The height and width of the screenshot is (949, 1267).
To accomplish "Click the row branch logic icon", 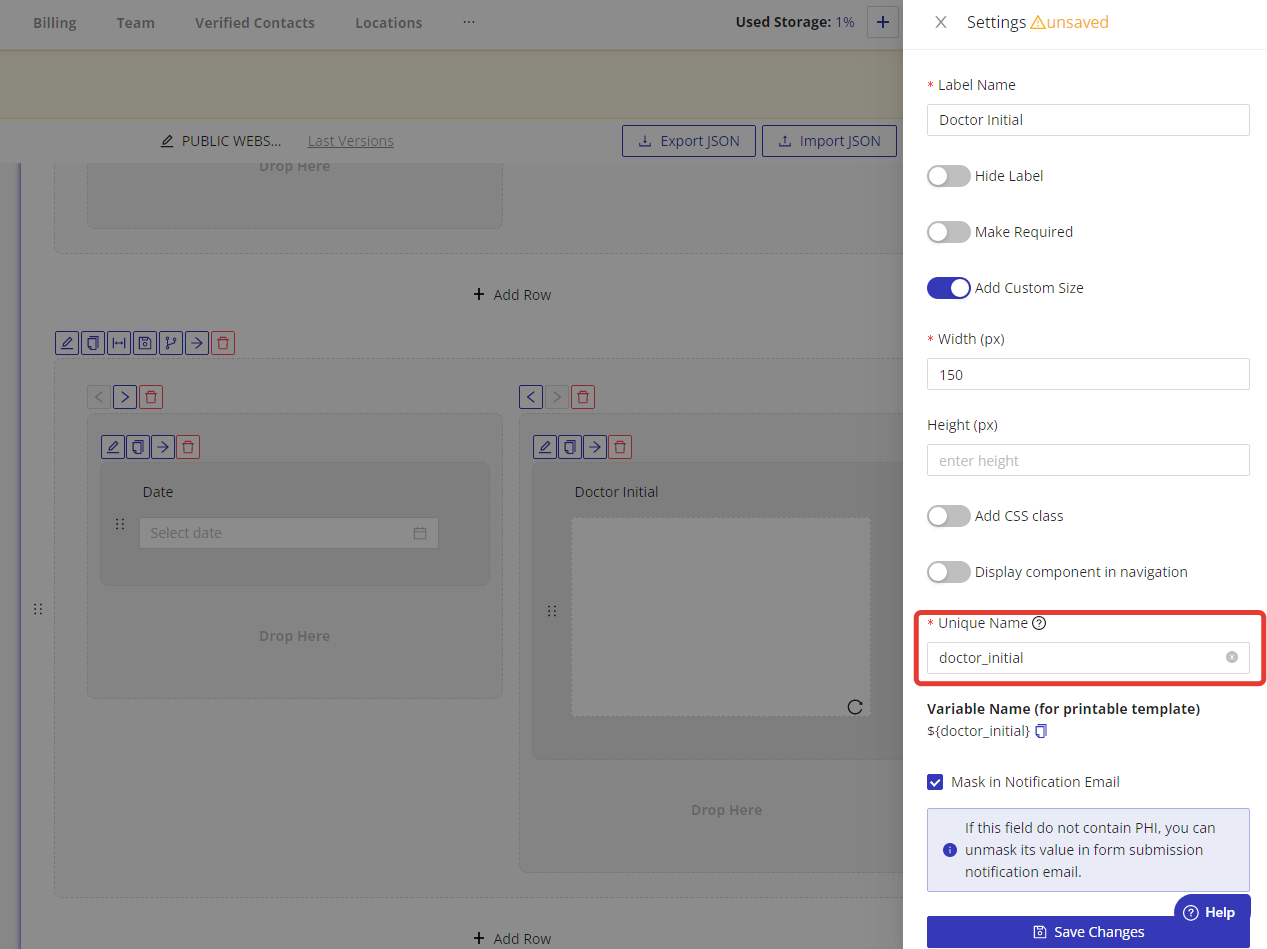I will [x=171, y=343].
